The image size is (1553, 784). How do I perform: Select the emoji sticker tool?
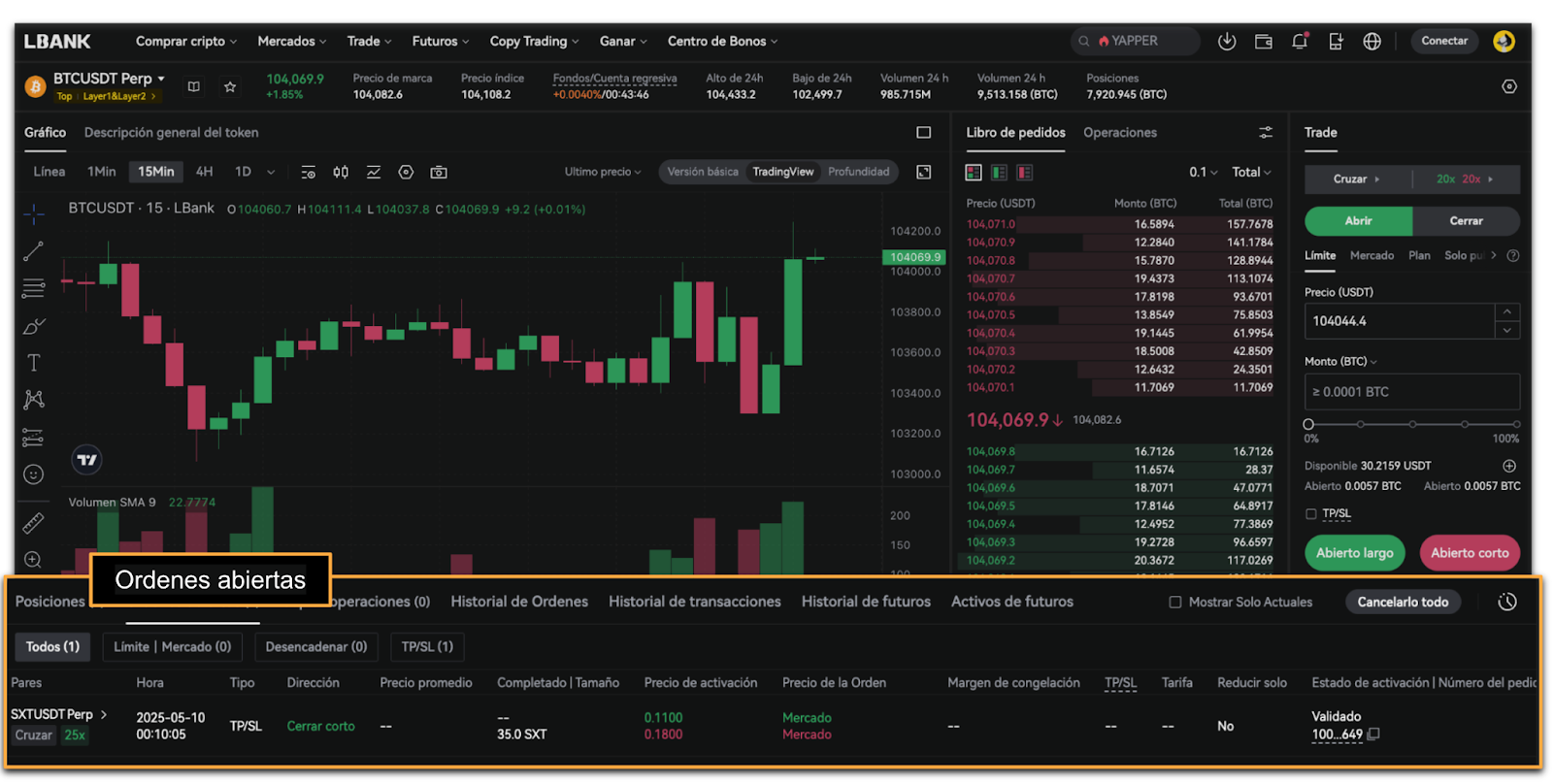pyautogui.click(x=33, y=474)
